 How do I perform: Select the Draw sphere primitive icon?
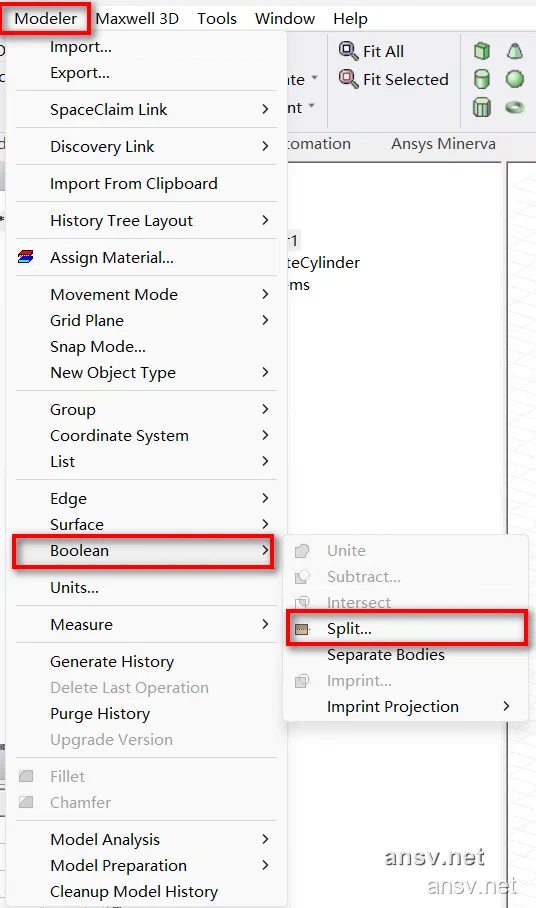(x=515, y=79)
